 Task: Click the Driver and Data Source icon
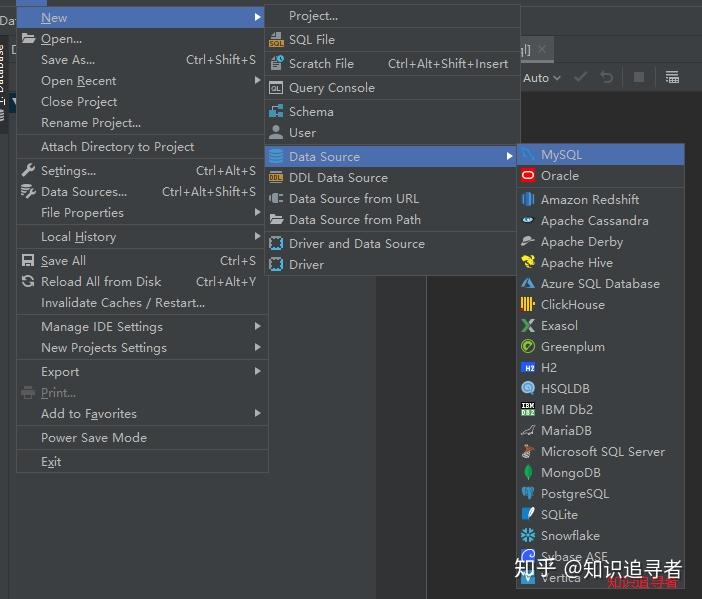(276, 244)
